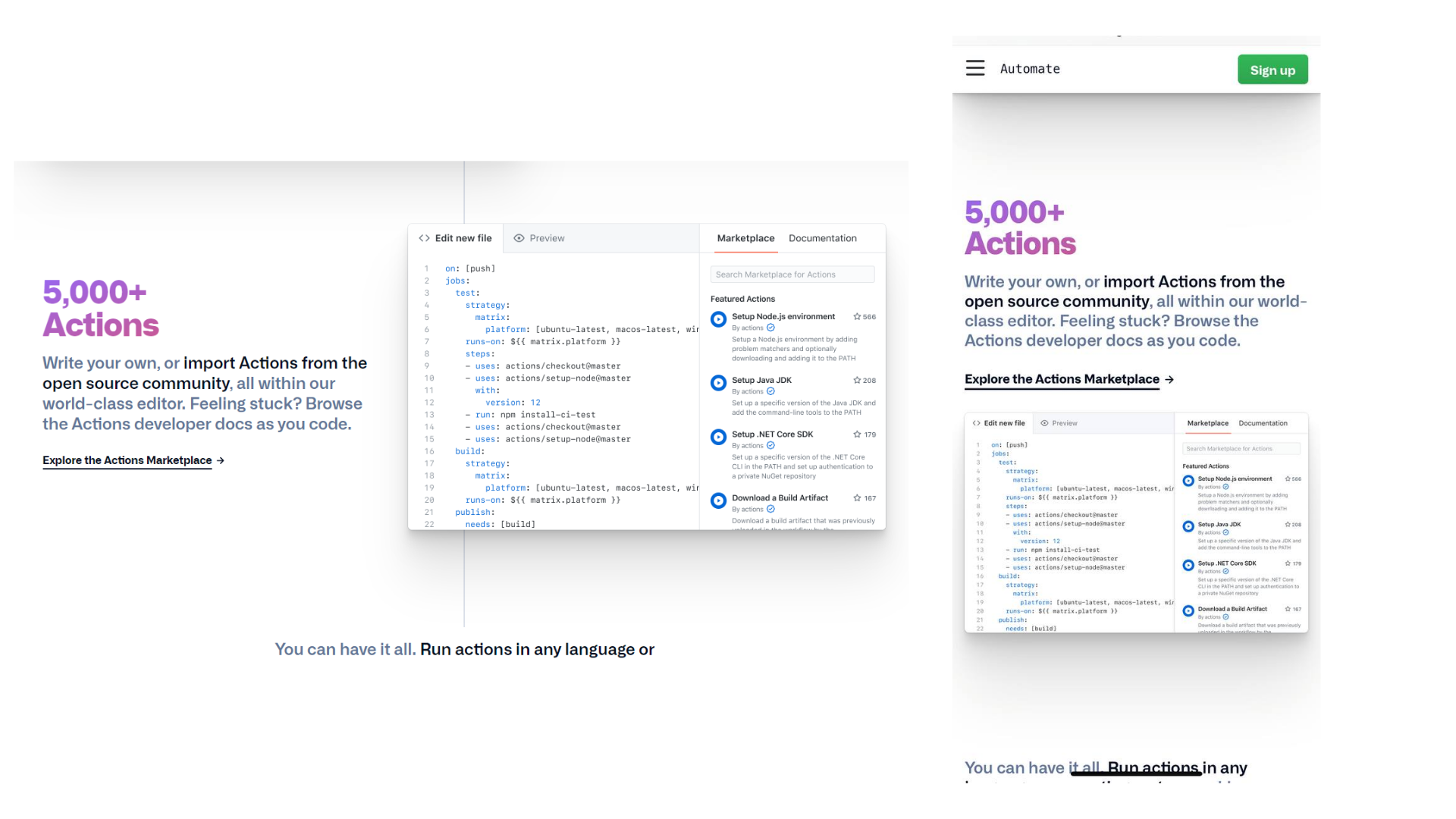1456x819 pixels.
Task: Click Download a Build Artifact action icon in small editor
Action: click(1188, 610)
